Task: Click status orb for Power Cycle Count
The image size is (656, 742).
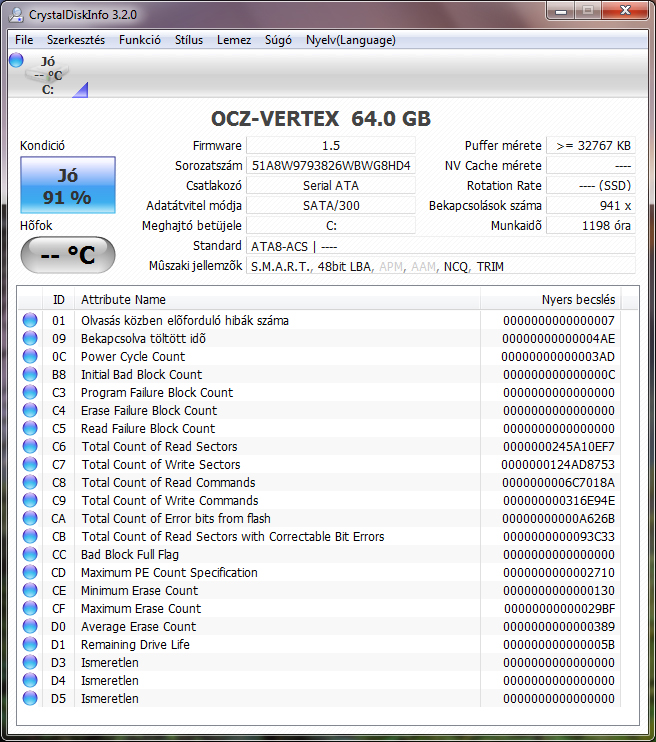Action: (x=30, y=356)
